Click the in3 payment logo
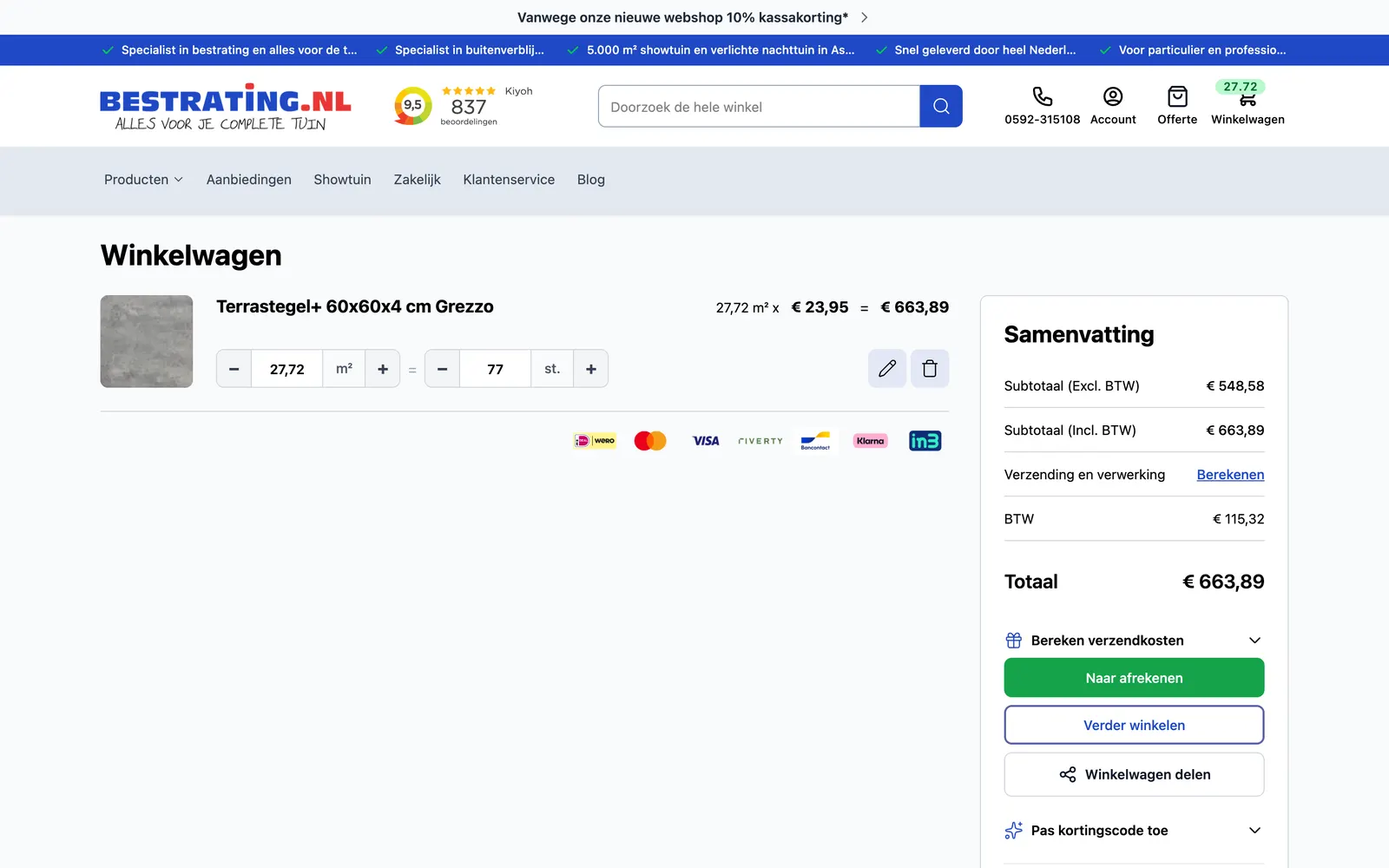Screen dimensions: 1389x868 coord(925,441)
